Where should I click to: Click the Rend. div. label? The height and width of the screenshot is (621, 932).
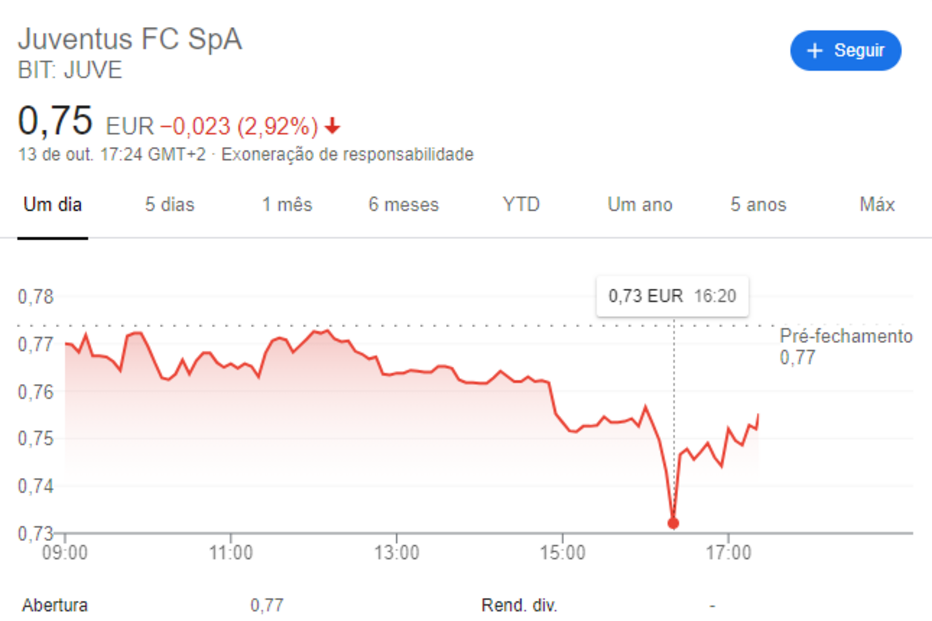coord(519,605)
